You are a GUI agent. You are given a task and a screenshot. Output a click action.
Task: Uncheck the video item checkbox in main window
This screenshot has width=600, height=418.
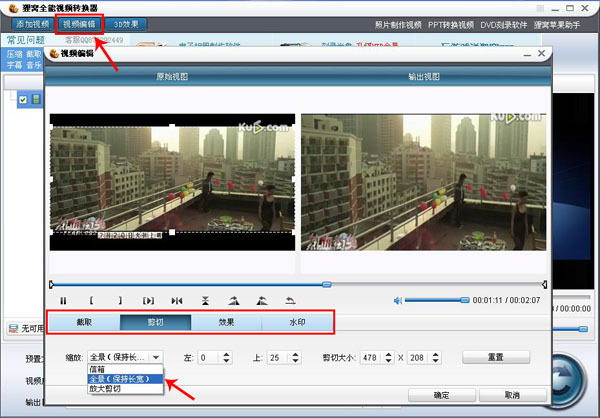(23, 100)
